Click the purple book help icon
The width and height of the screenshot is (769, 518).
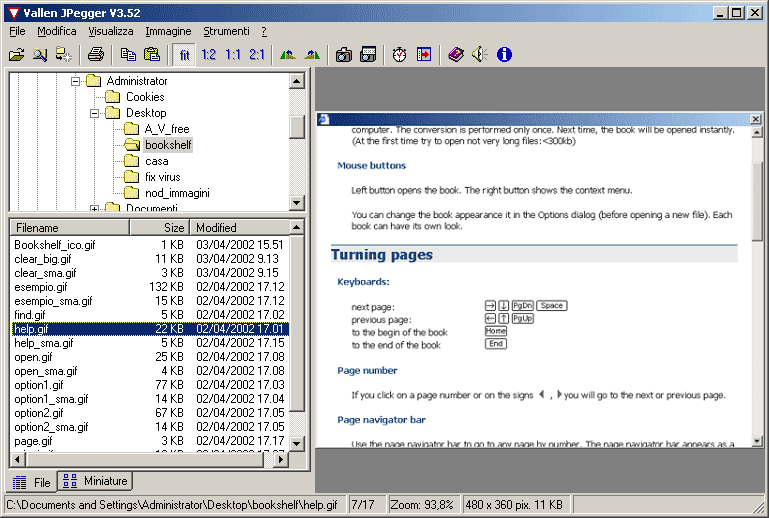click(x=456, y=54)
